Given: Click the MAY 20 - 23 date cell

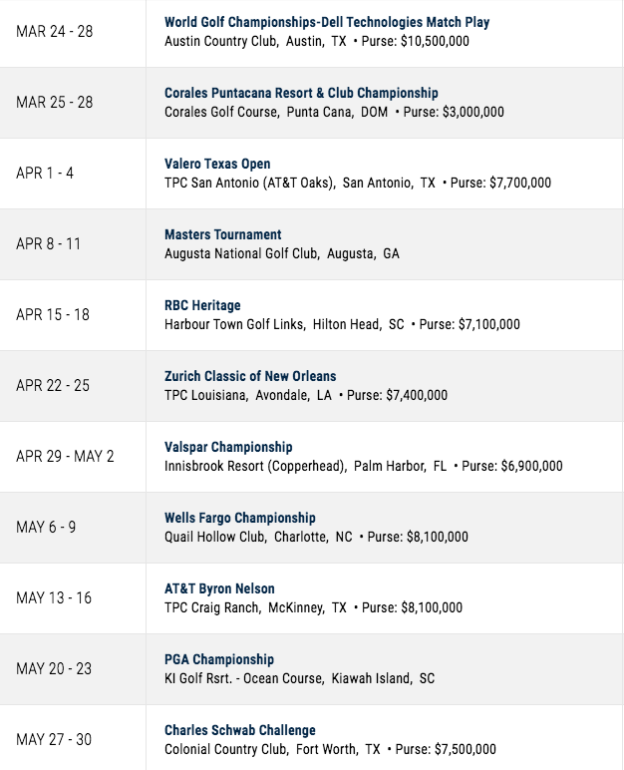Looking at the screenshot, I should click(x=73, y=669).
